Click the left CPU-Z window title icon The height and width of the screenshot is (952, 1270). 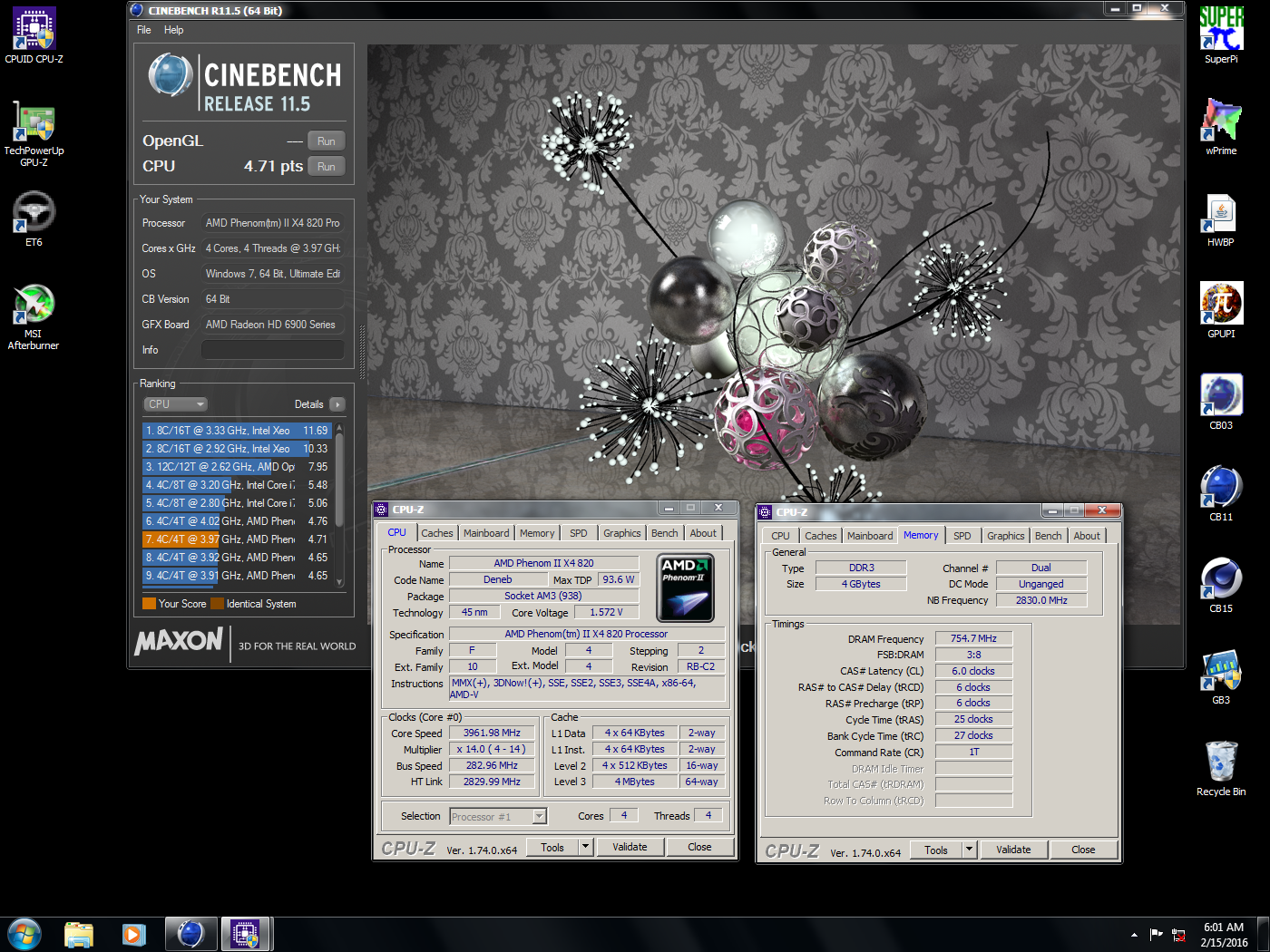382,510
